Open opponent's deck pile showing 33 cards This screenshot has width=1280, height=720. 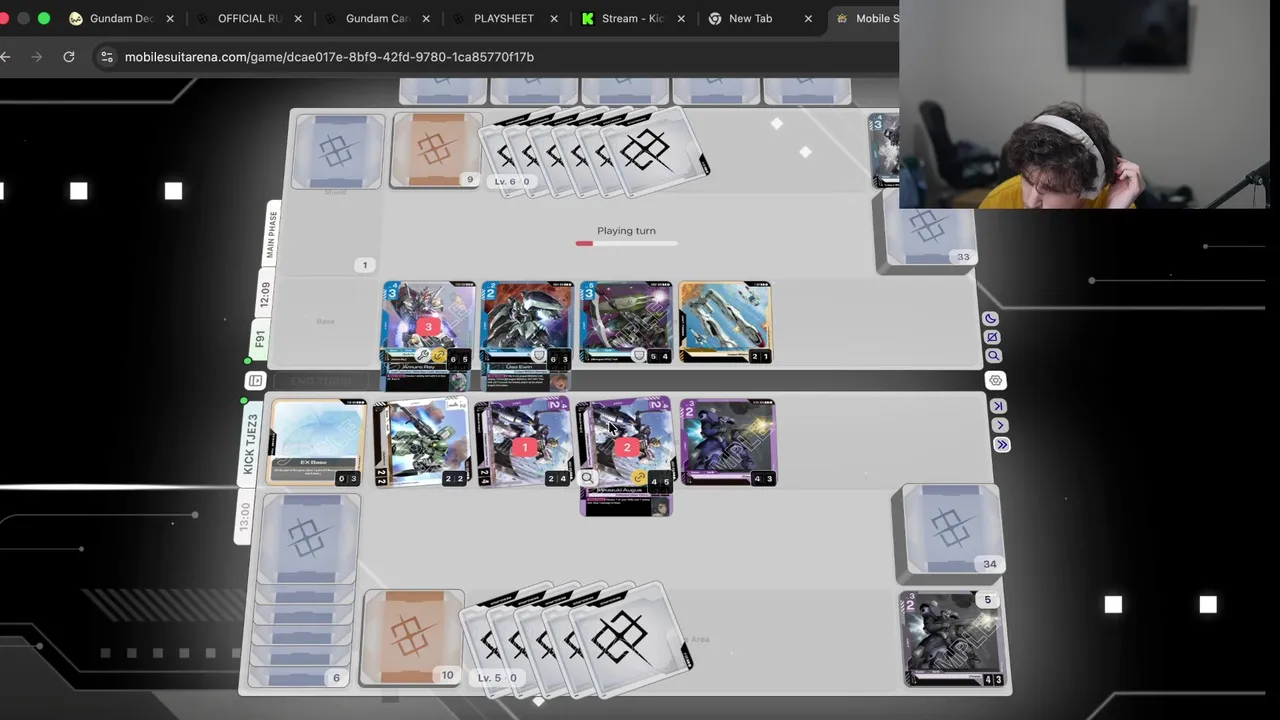pos(928,232)
